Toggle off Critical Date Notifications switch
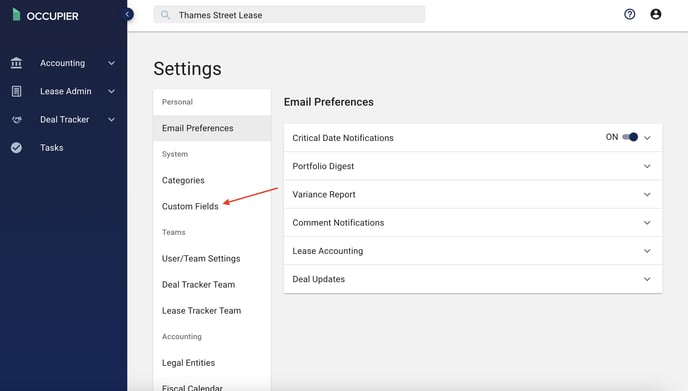The width and height of the screenshot is (688, 391). pos(630,137)
